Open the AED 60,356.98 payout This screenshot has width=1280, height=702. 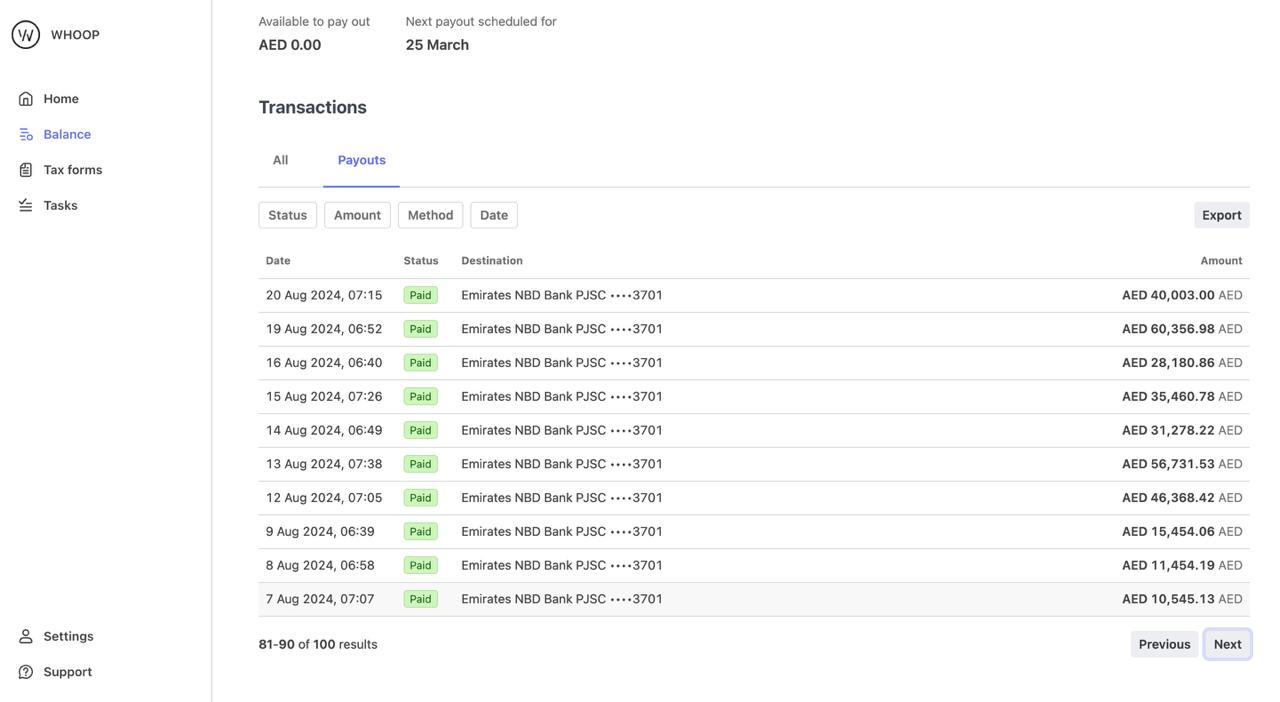tap(1167, 329)
